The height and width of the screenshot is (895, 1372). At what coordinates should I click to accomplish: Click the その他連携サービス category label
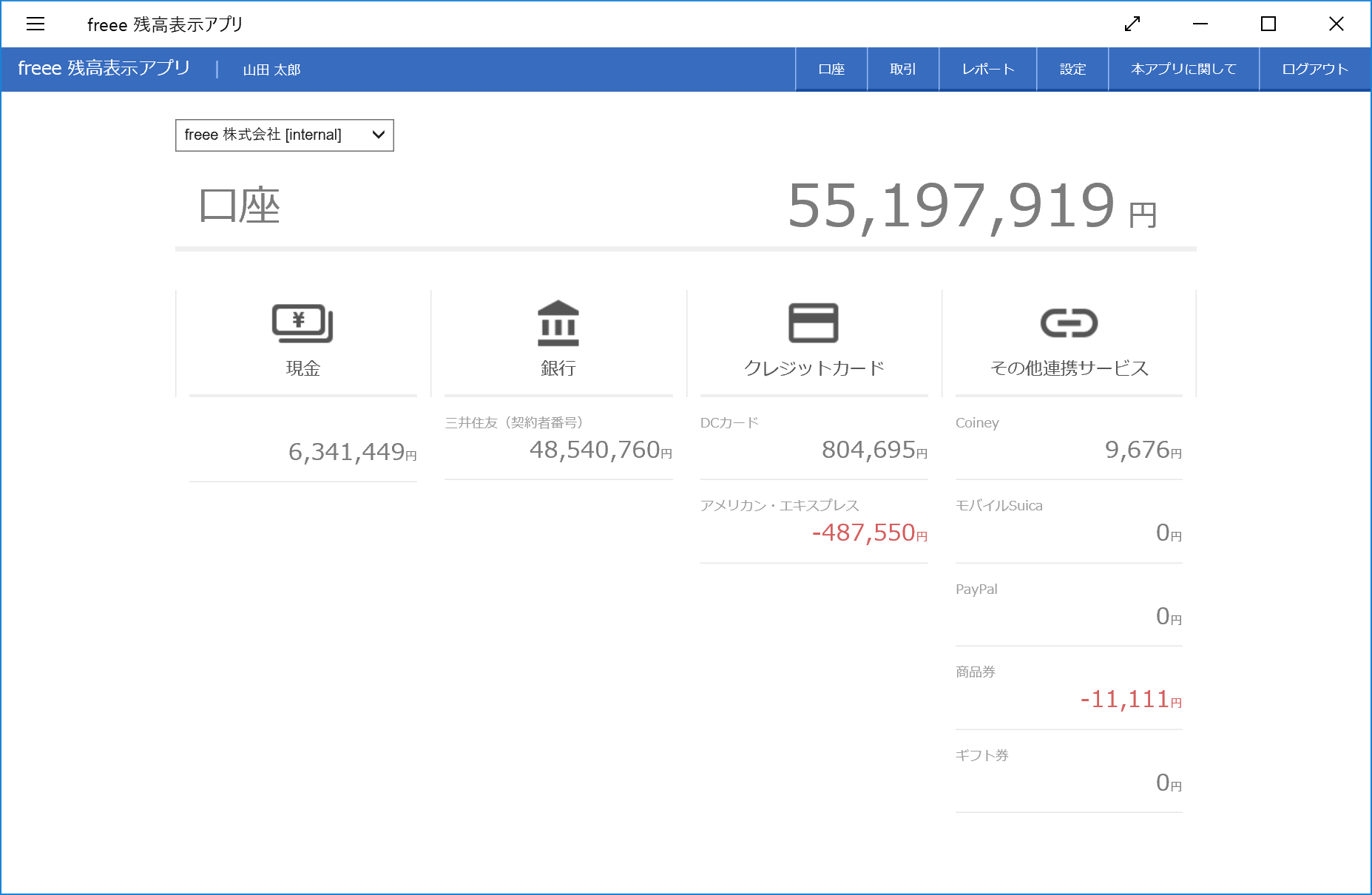(1069, 368)
